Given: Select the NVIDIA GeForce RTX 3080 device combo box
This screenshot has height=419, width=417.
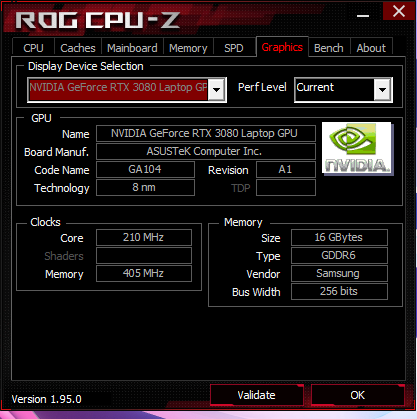Looking at the screenshot, I should 127,90.
